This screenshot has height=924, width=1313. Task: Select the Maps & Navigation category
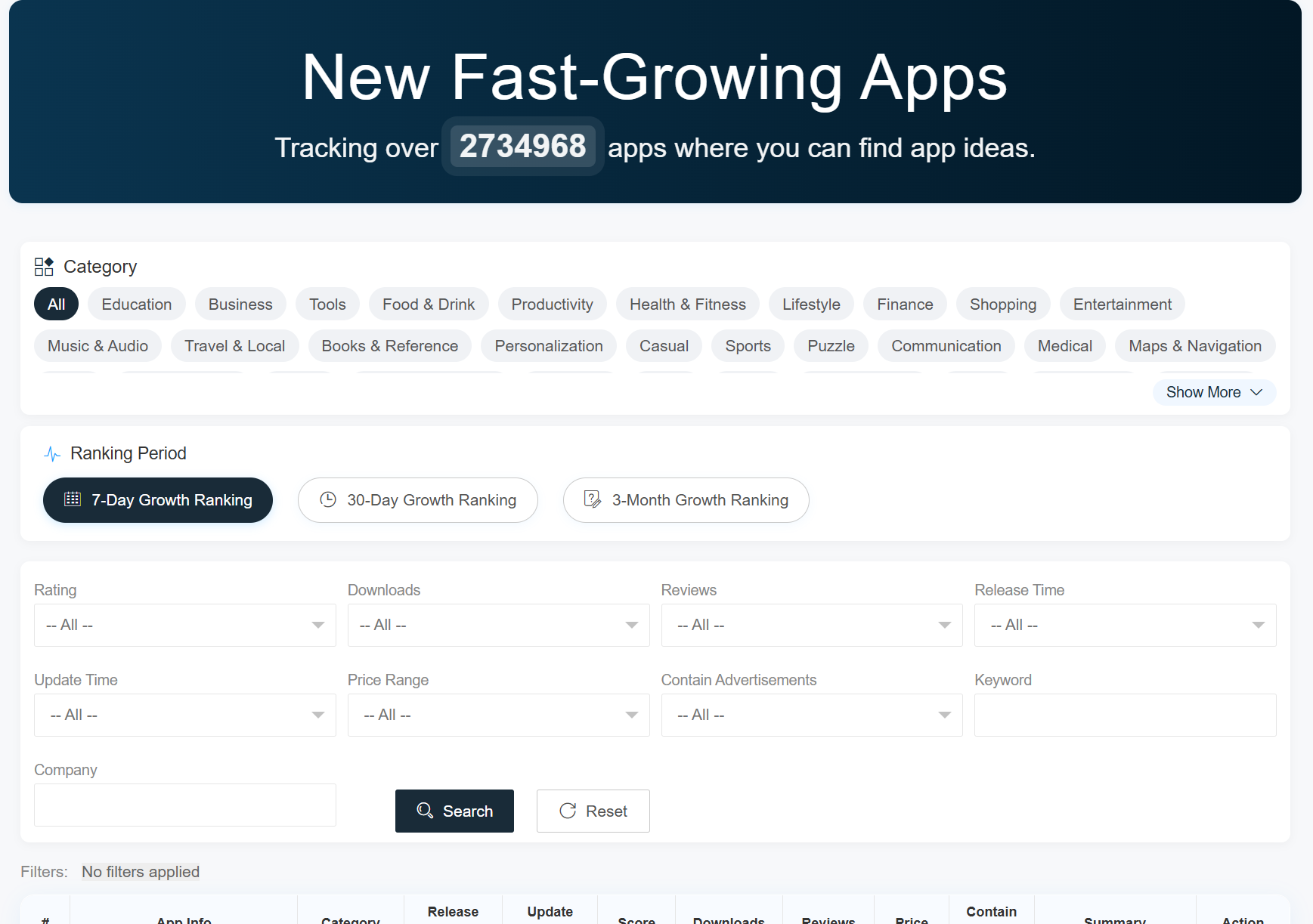click(x=1194, y=345)
